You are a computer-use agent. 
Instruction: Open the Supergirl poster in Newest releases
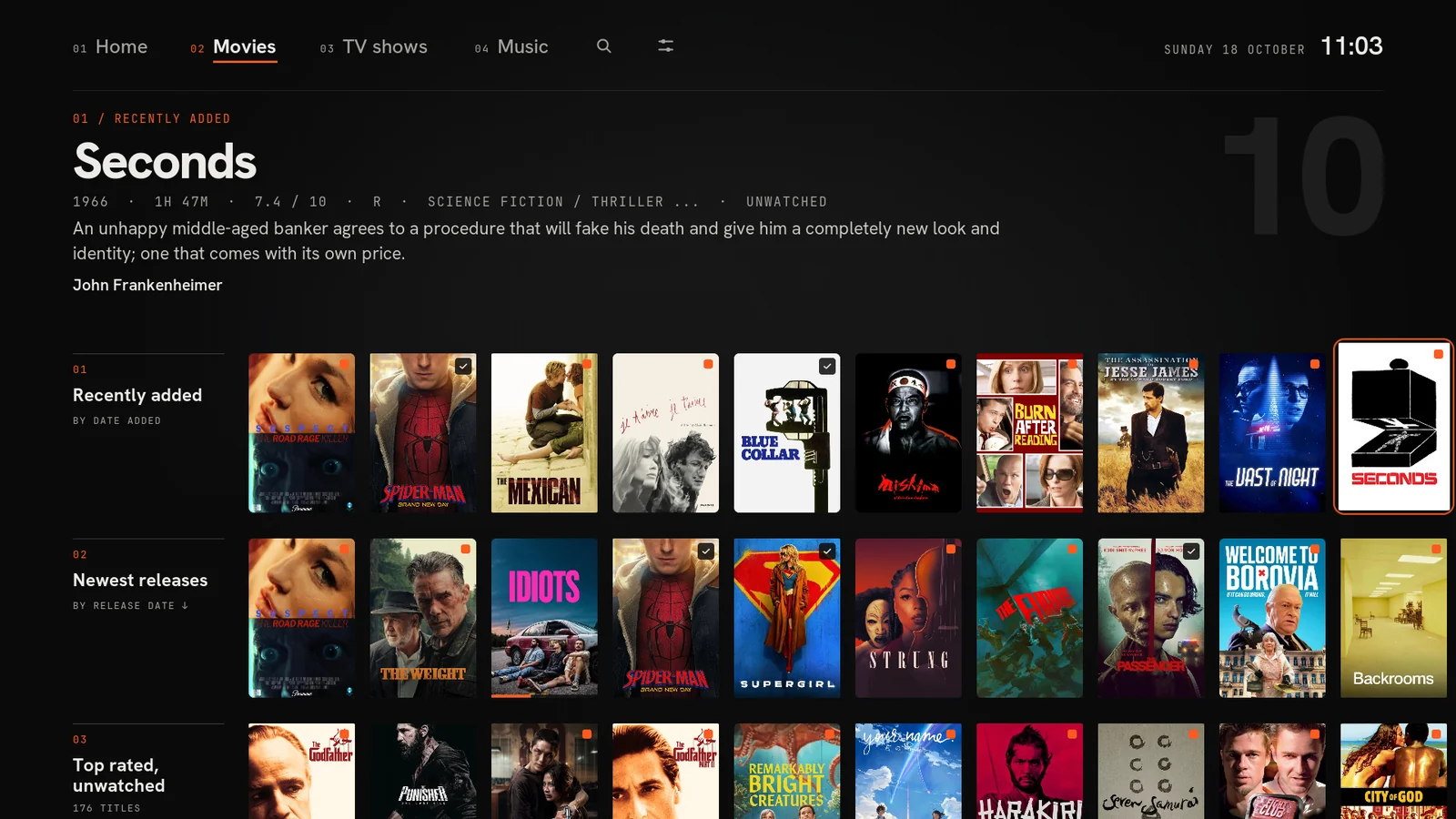click(787, 618)
